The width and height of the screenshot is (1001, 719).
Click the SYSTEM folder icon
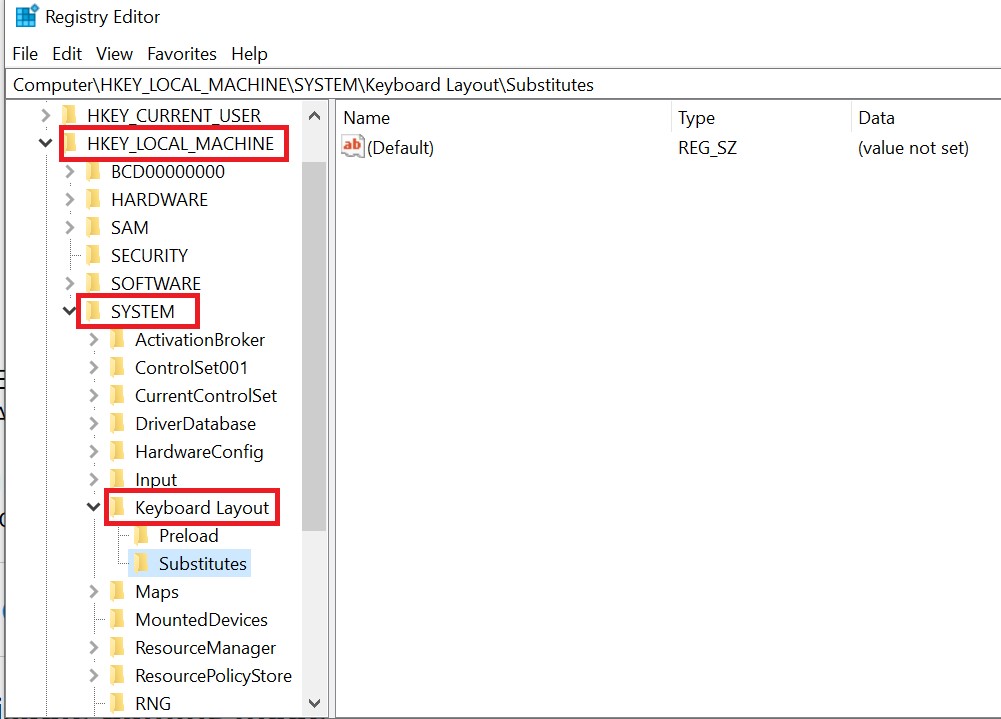94,311
